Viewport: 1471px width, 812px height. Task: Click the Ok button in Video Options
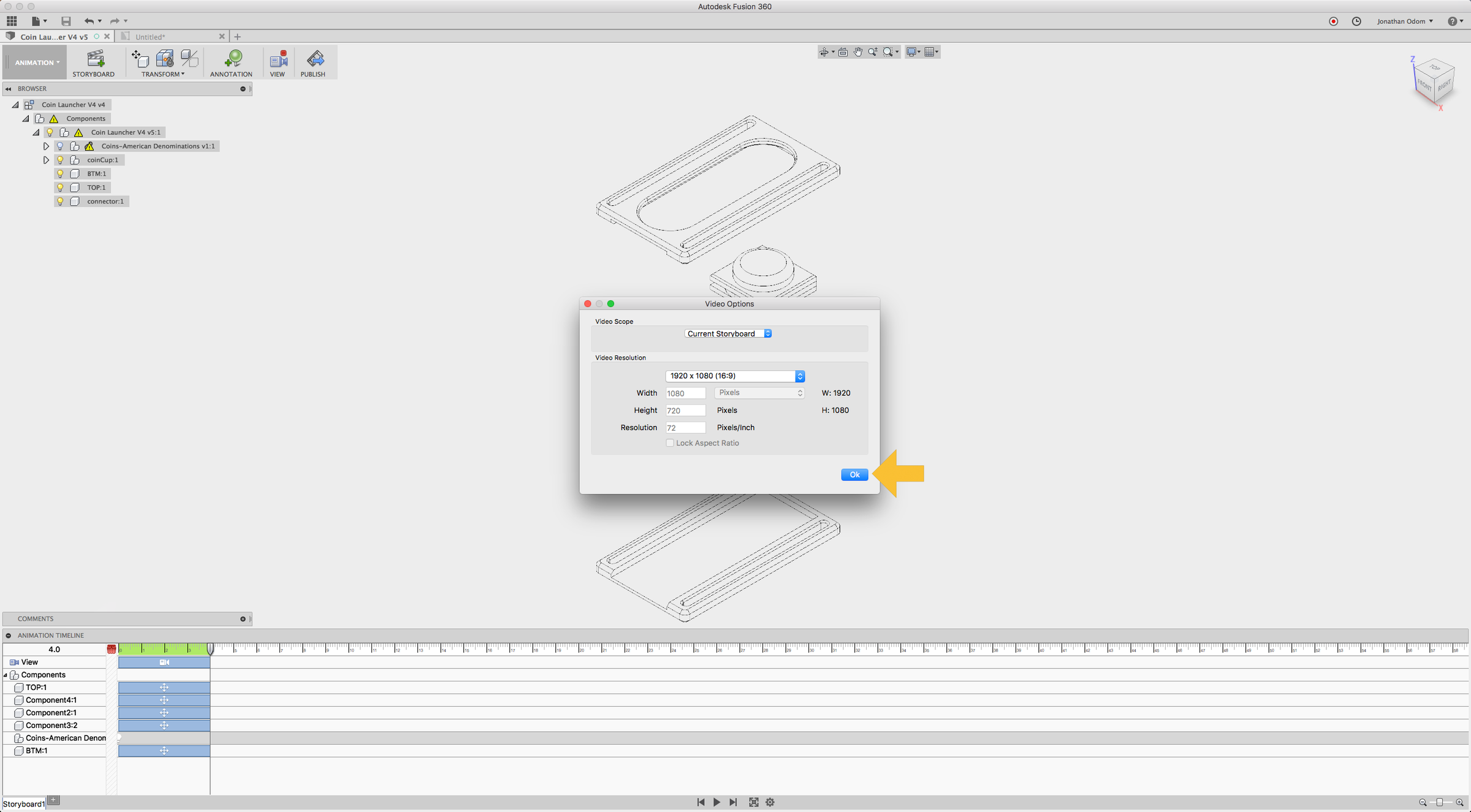(x=854, y=474)
